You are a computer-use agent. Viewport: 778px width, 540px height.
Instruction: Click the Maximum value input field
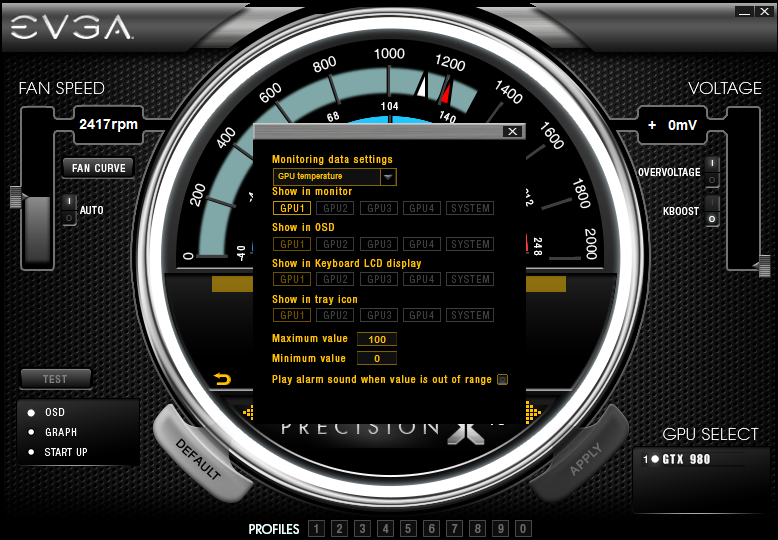[377, 339]
